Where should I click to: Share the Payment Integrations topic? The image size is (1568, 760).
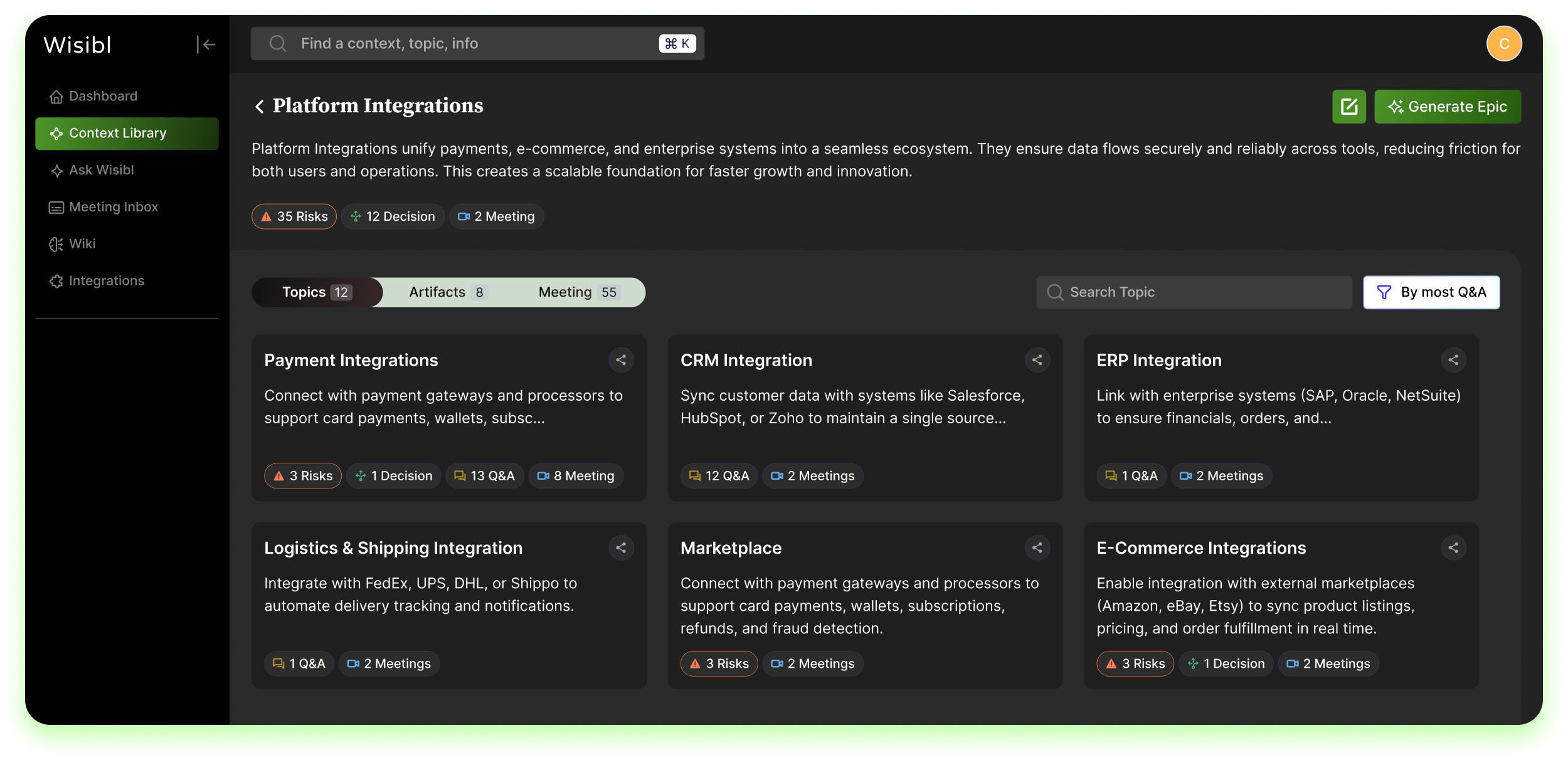pos(621,360)
